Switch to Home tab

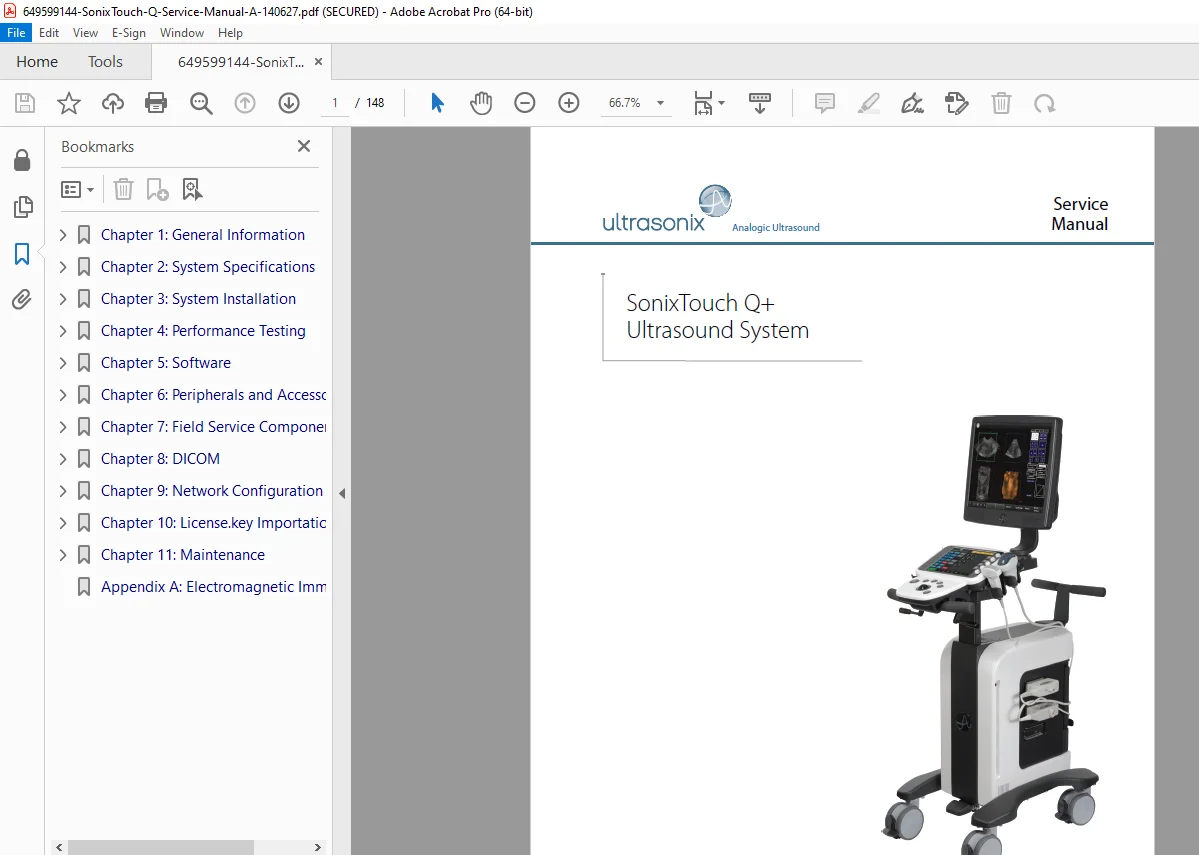37,62
